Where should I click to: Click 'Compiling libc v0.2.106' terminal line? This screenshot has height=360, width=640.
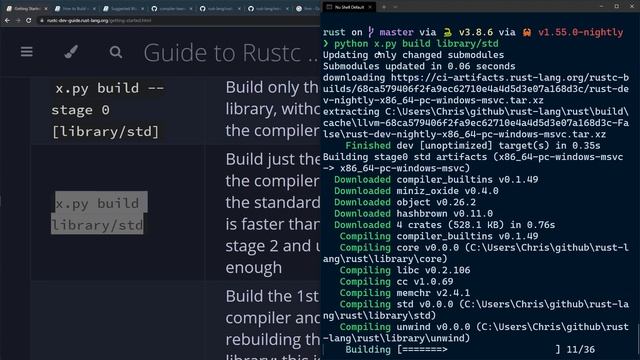[404, 270]
